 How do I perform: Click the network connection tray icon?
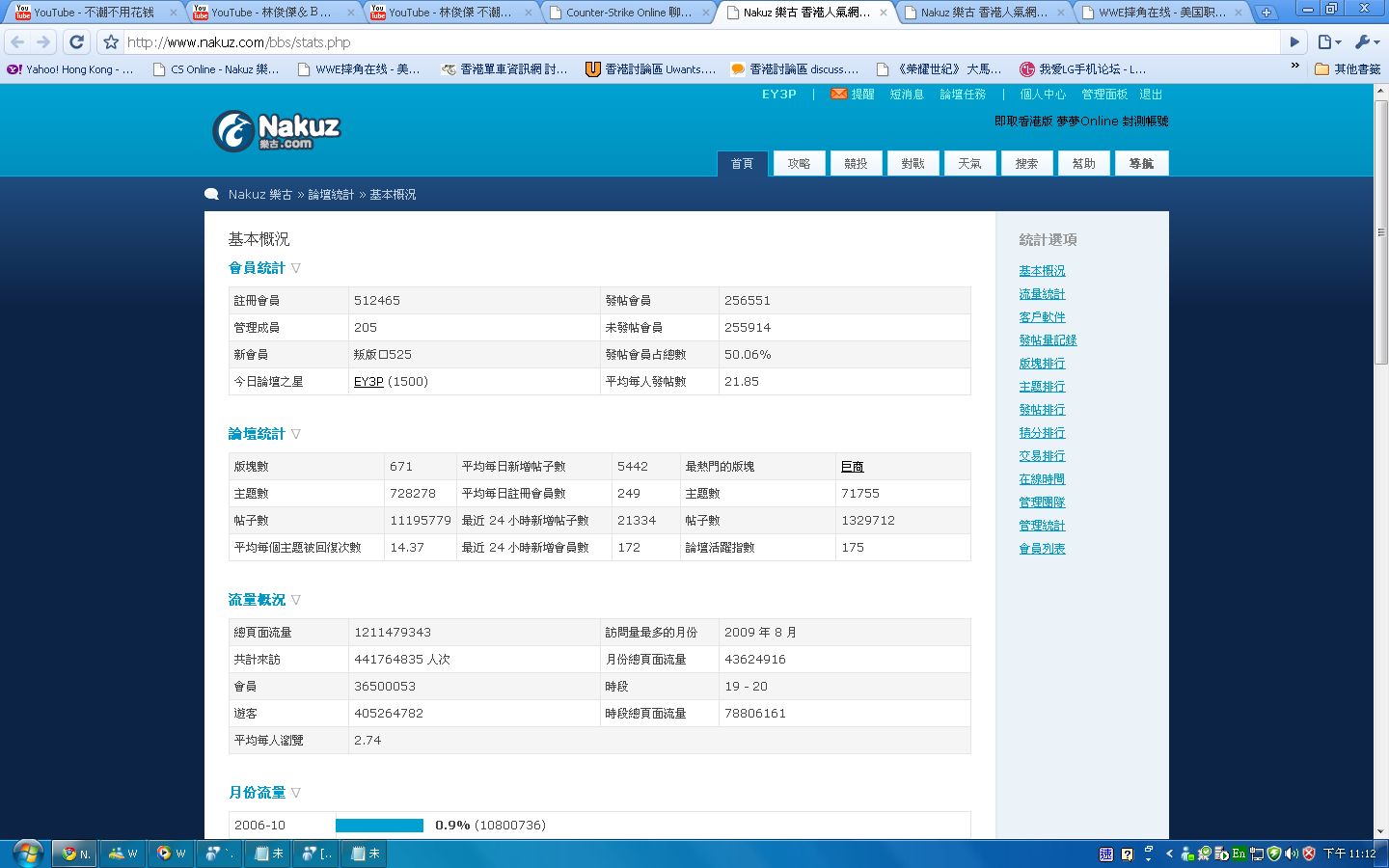(1257, 854)
